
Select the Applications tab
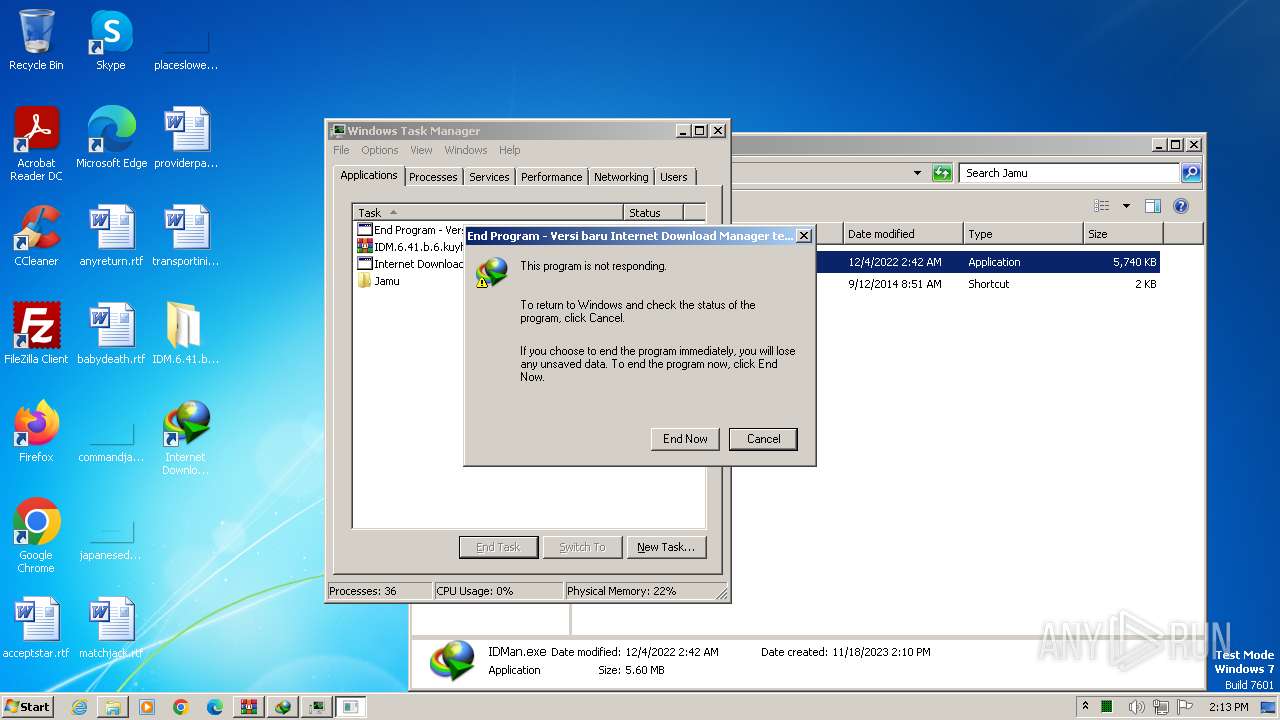pos(369,175)
